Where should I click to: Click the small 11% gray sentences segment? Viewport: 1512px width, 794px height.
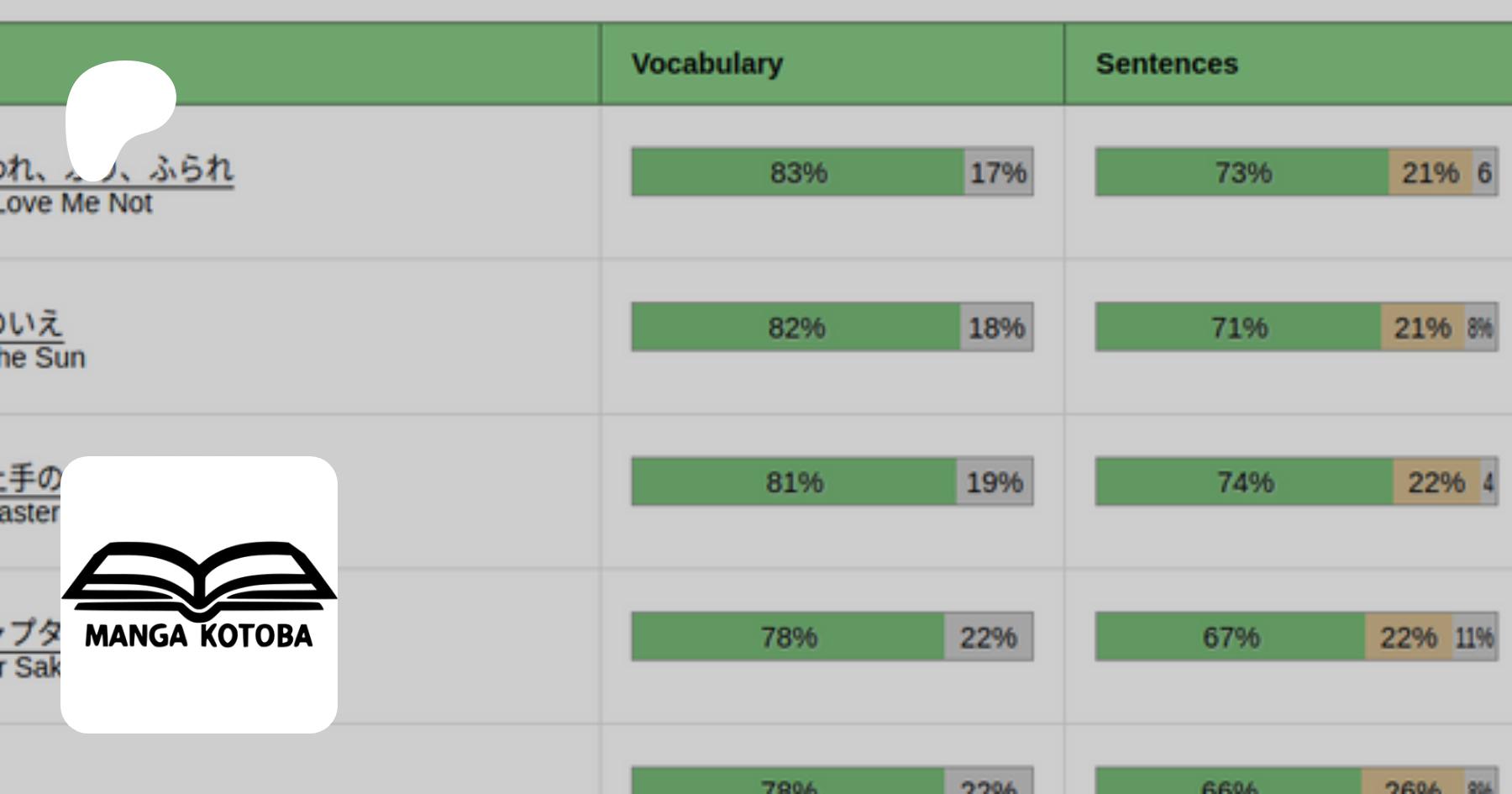[x=1474, y=637]
